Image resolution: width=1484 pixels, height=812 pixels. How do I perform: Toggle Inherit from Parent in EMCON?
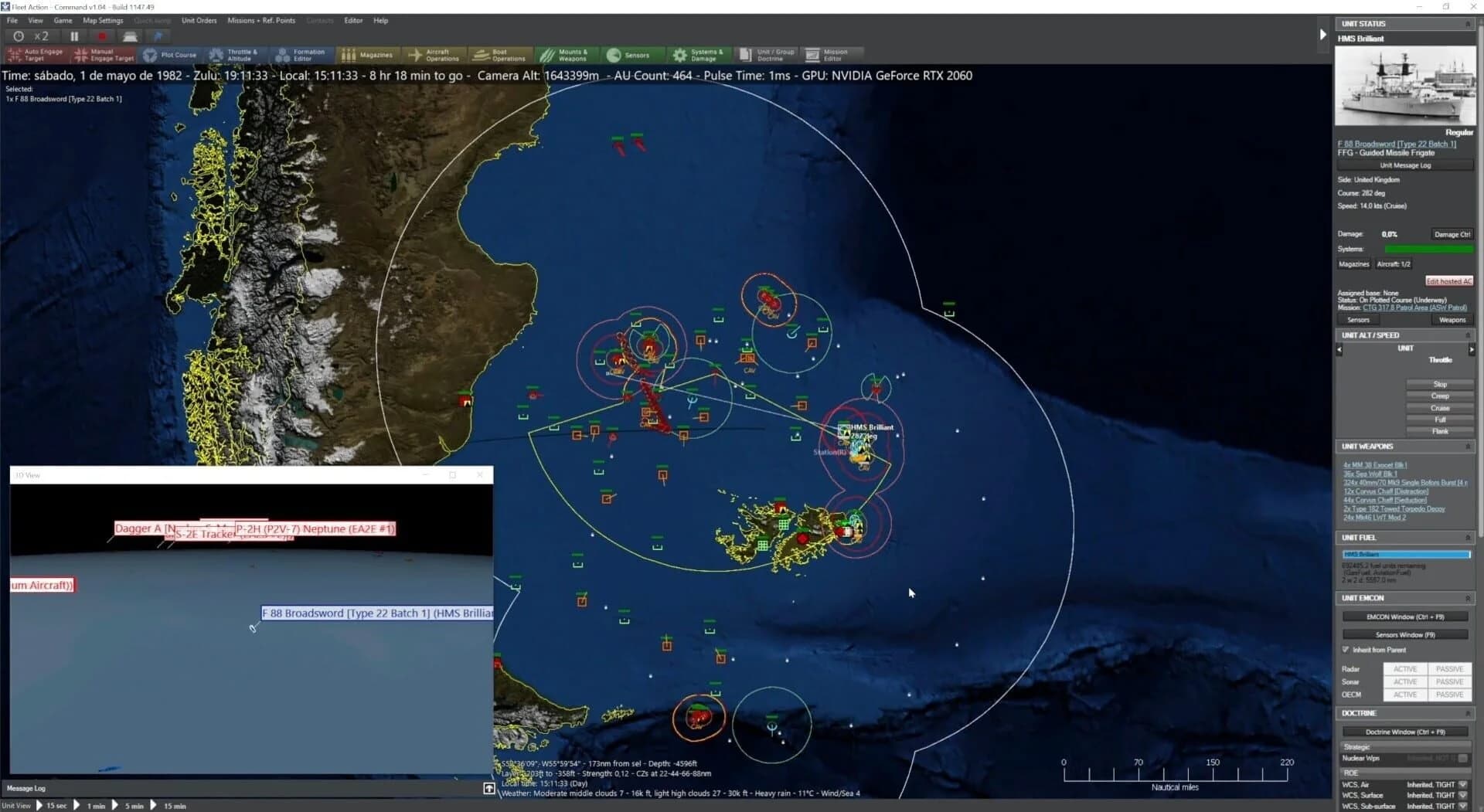1345,650
